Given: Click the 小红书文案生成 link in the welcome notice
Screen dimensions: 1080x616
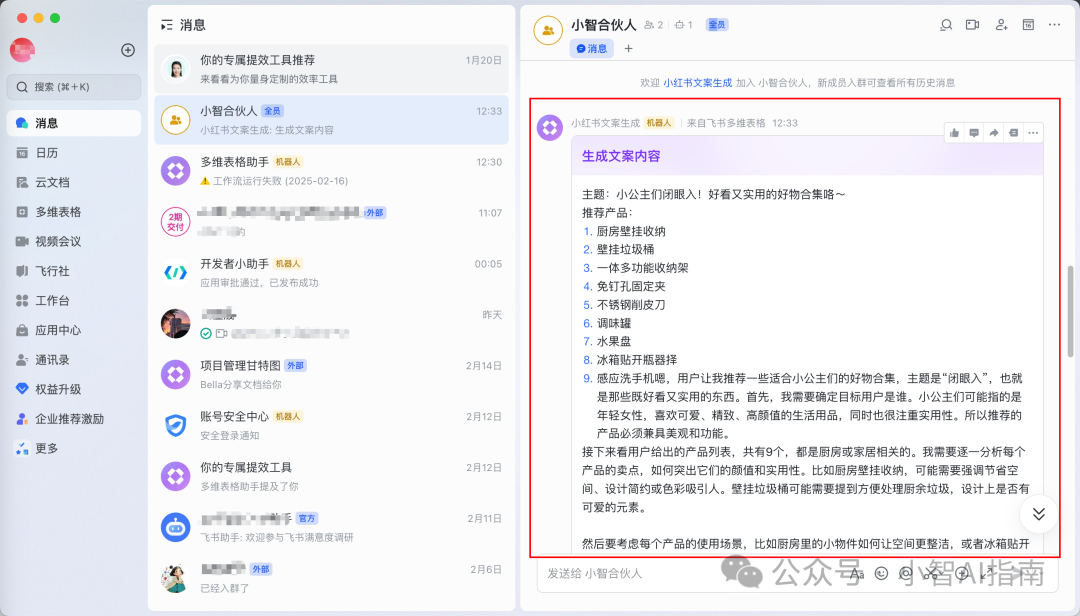Looking at the screenshot, I should click(697, 83).
